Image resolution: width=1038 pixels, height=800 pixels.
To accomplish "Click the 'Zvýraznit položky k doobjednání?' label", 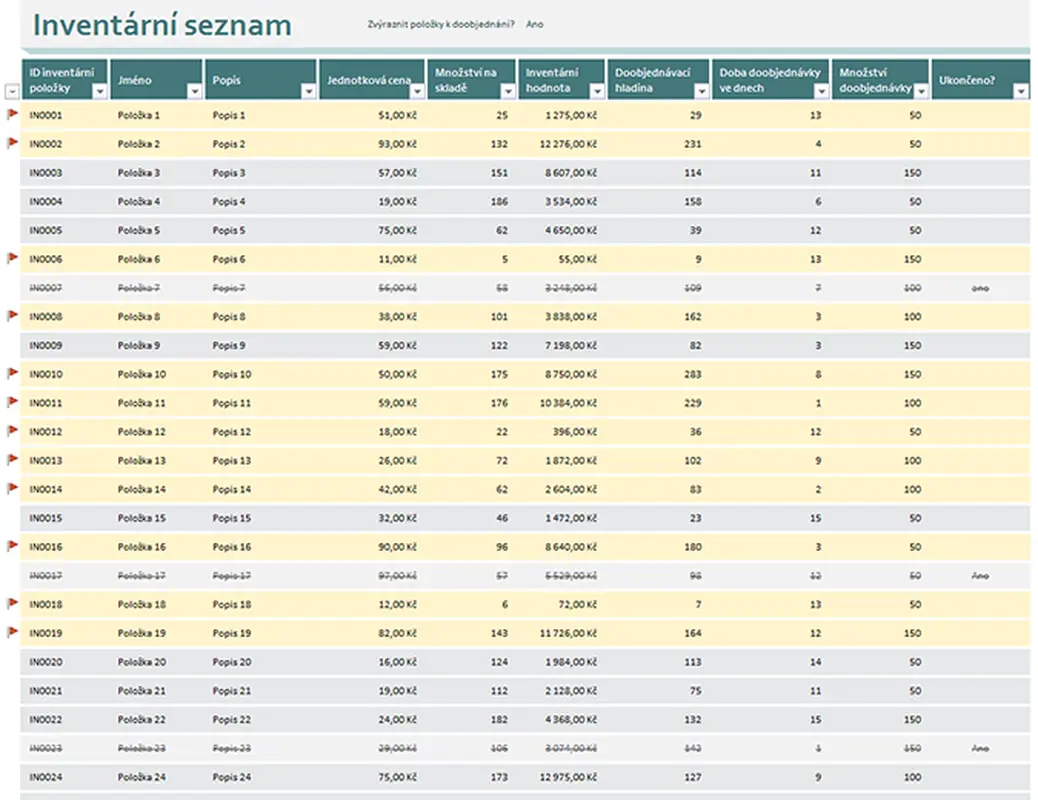I will [x=441, y=25].
